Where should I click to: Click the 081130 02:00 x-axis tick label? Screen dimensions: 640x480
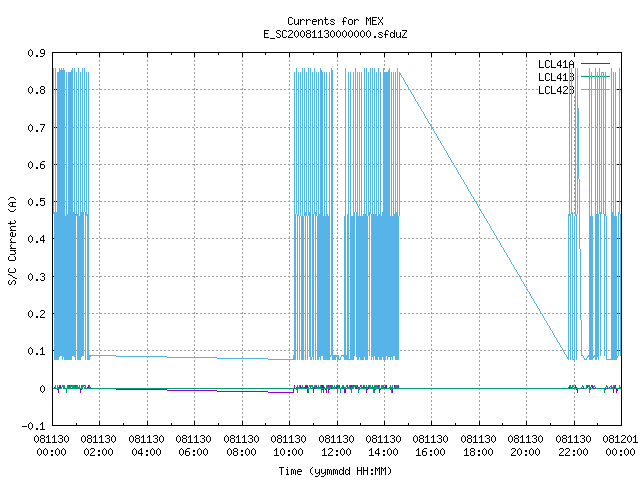click(x=98, y=446)
